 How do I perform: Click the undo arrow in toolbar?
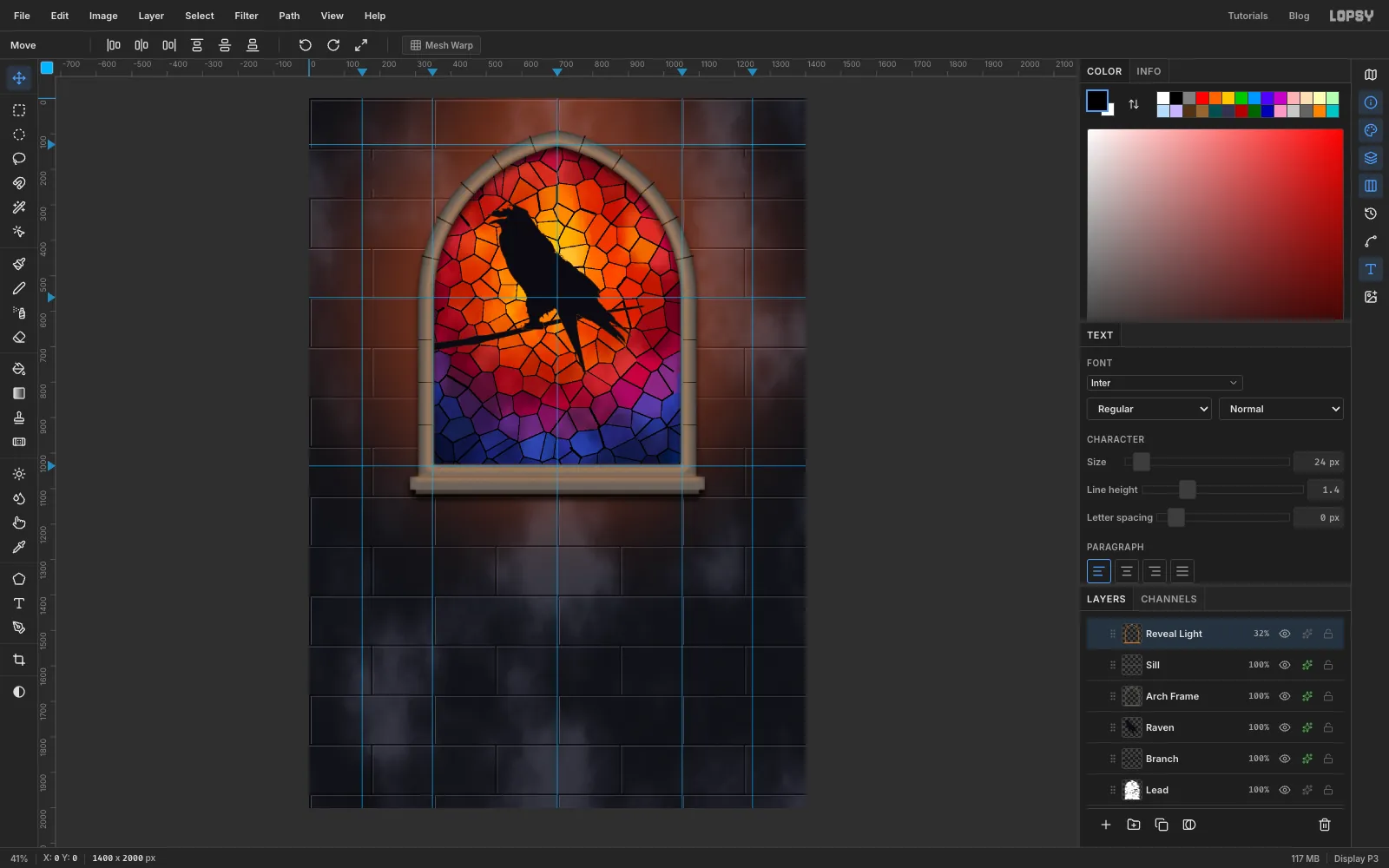[x=306, y=45]
